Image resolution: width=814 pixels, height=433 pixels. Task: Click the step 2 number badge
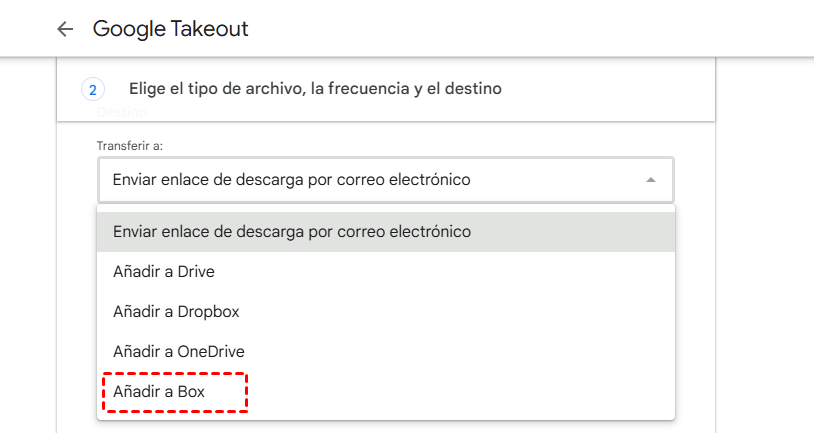(93, 90)
